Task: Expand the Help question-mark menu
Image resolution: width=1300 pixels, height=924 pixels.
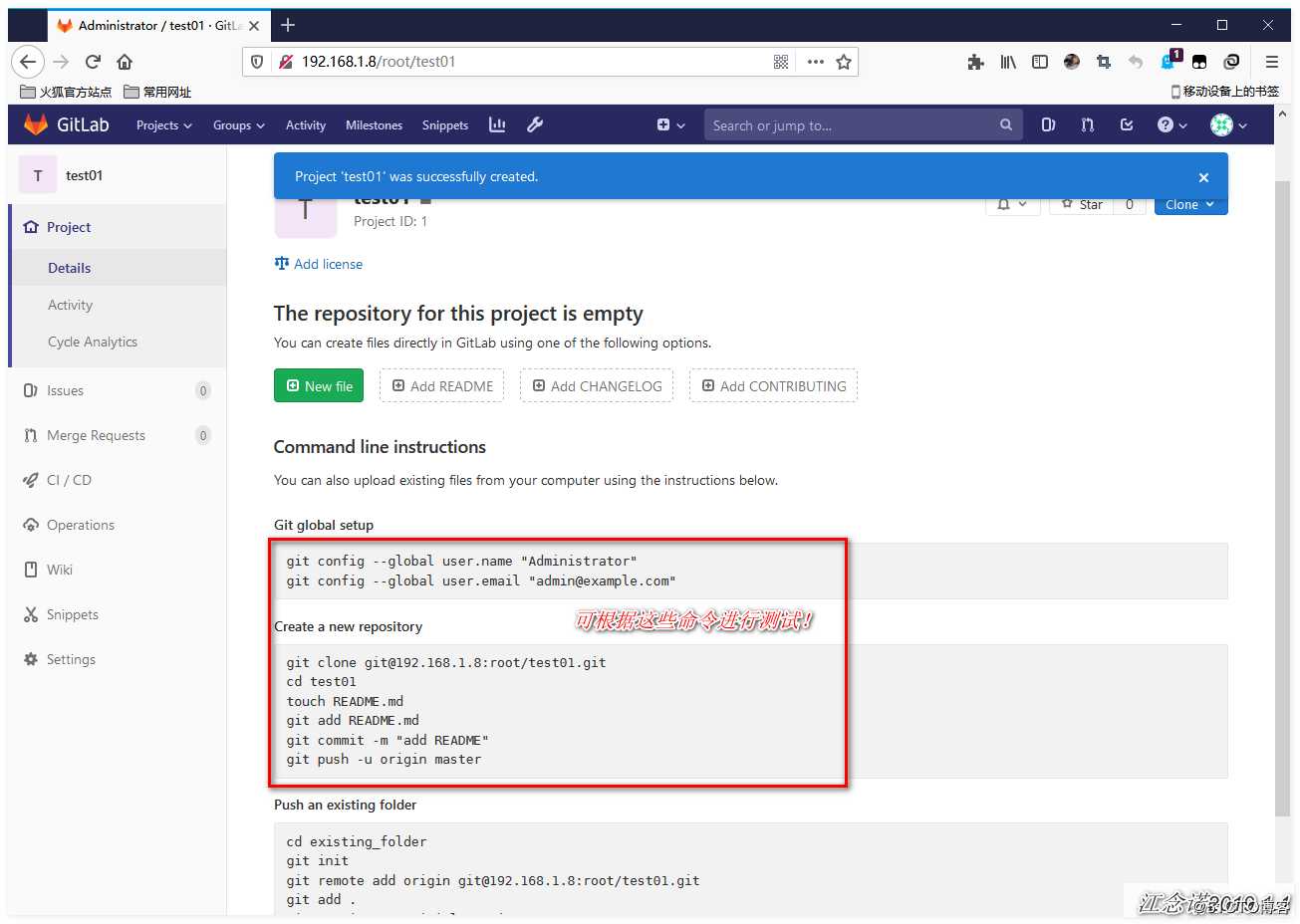Action: click(1171, 125)
